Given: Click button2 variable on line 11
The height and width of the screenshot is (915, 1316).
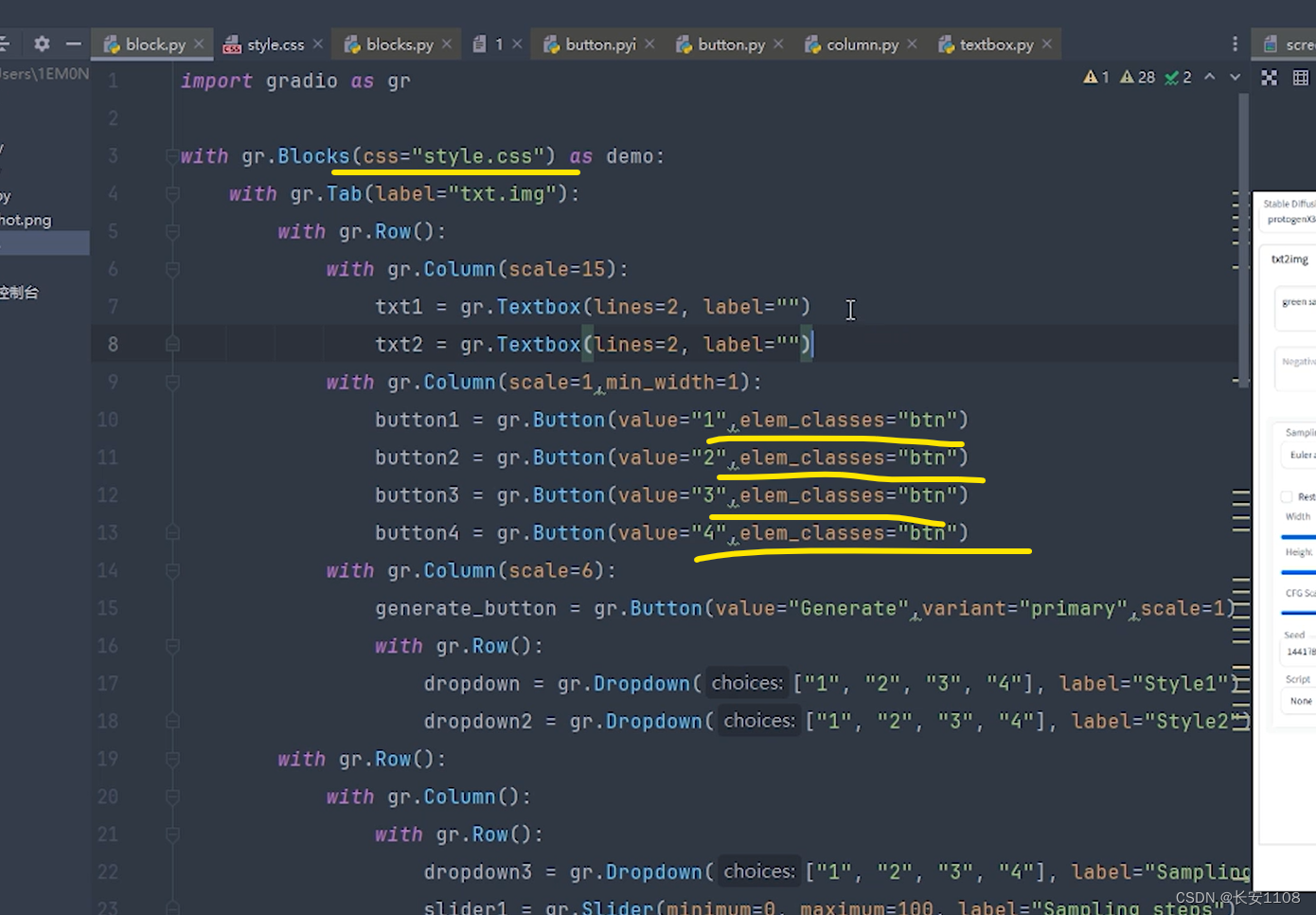Looking at the screenshot, I should tap(417, 457).
